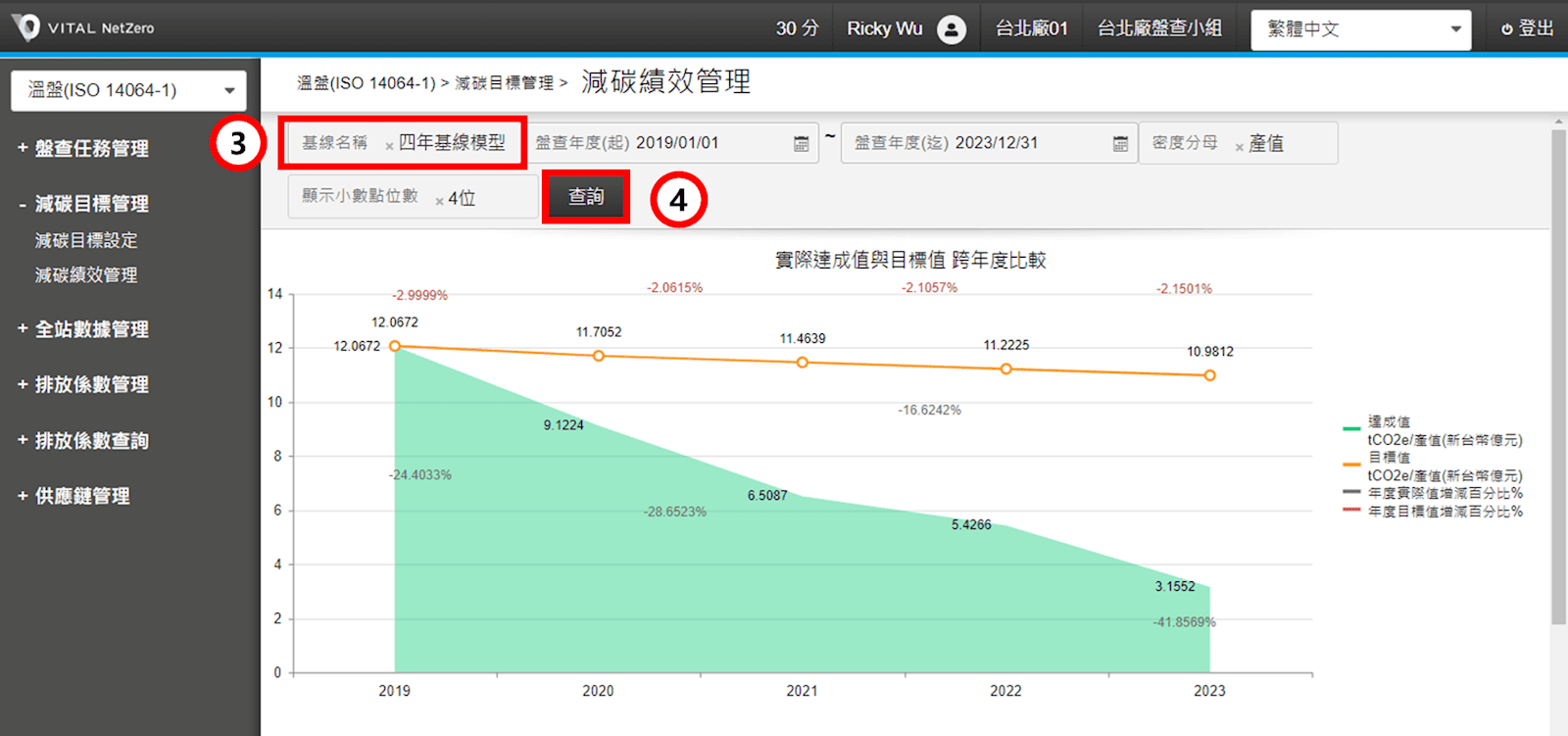1568x736 pixels.
Task: Click the 2023 target value data point
Action: coord(1209,375)
